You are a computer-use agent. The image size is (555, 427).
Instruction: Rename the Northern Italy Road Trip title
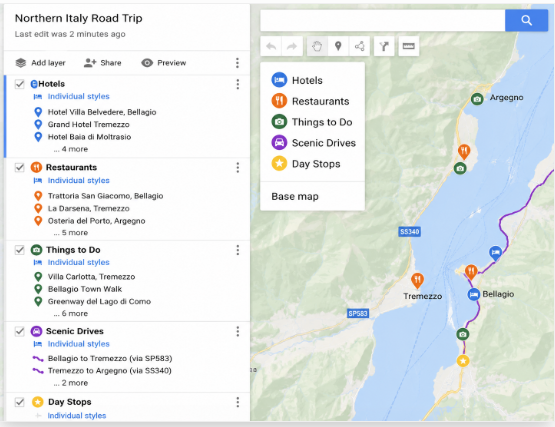[x=79, y=18]
